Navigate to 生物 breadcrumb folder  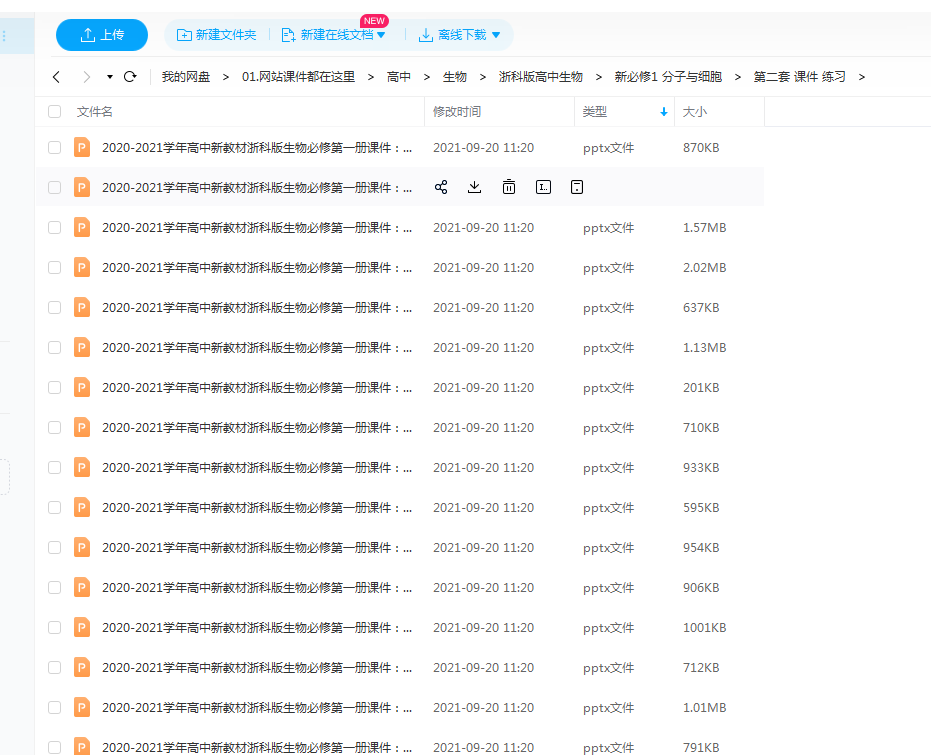[x=455, y=77]
